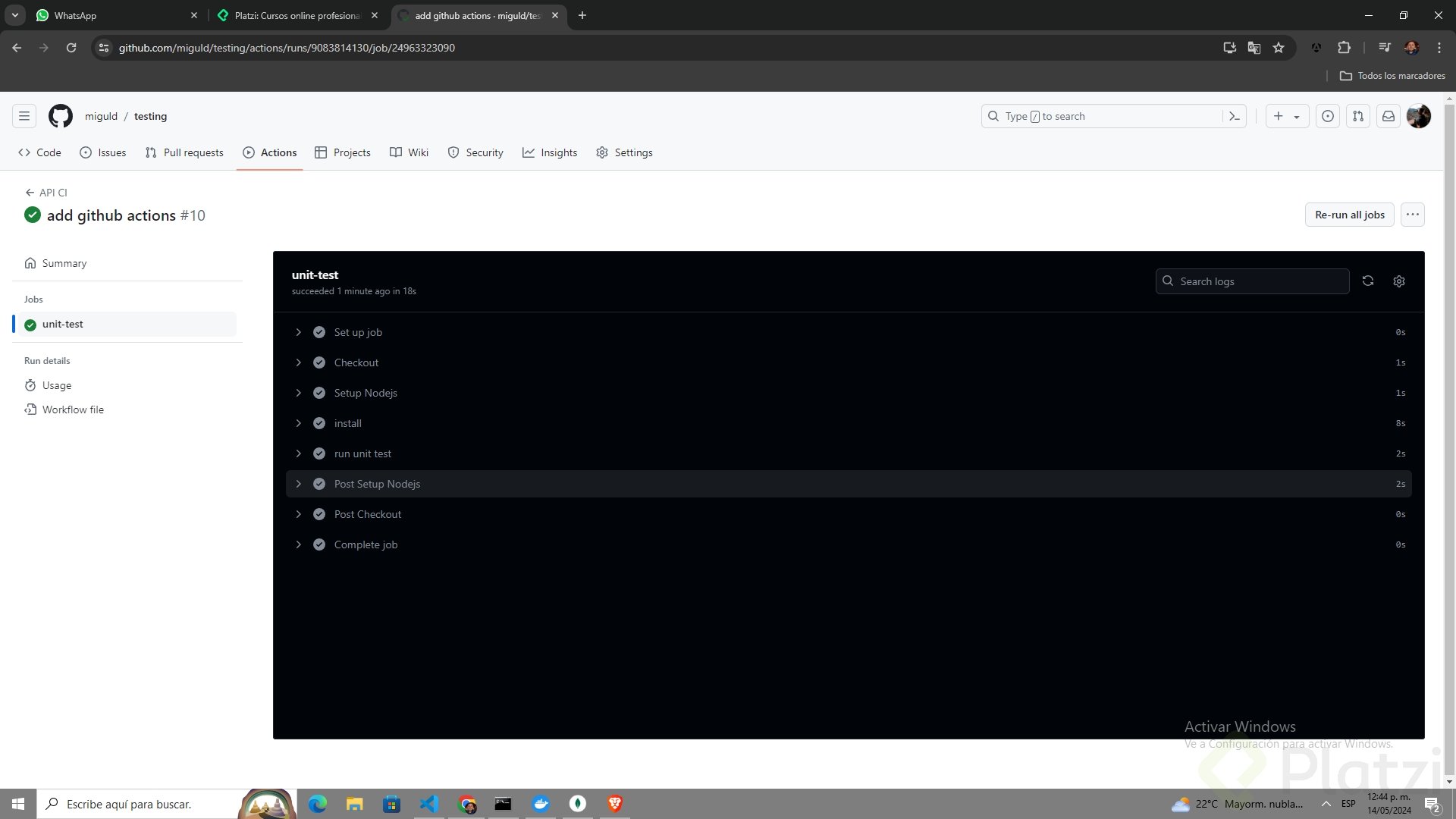Open pull requests icon in header
Viewport: 1456px width, 819px height.
[1357, 116]
